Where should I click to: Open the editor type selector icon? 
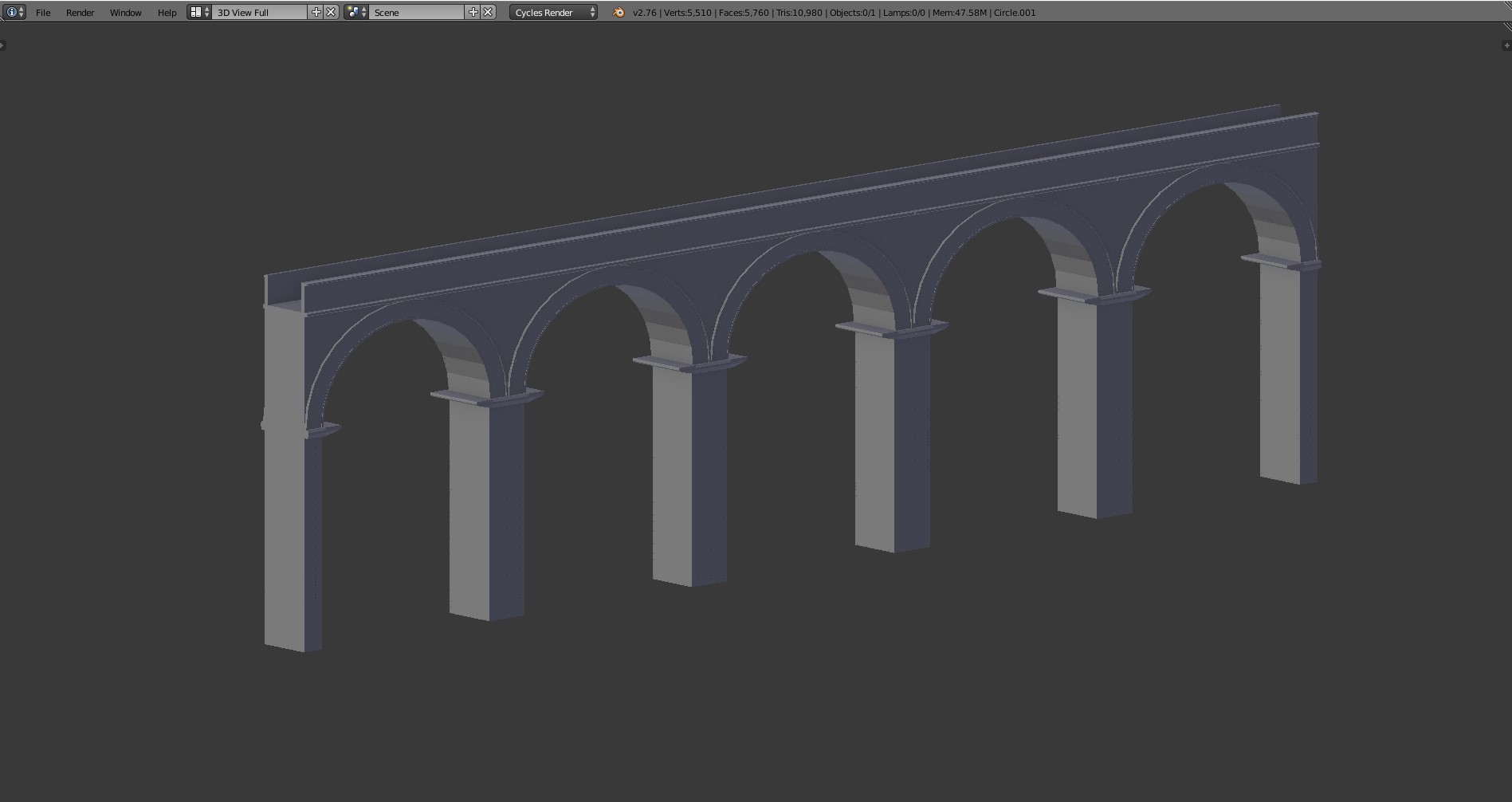pyautogui.click(x=10, y=12)
